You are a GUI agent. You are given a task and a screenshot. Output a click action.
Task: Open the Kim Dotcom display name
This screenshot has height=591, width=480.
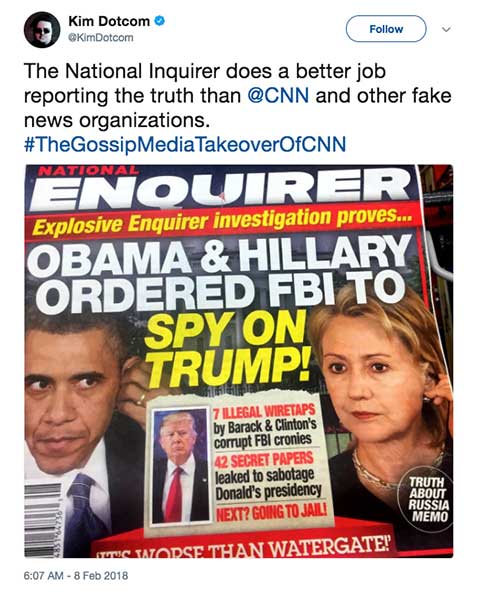point(109,21)
